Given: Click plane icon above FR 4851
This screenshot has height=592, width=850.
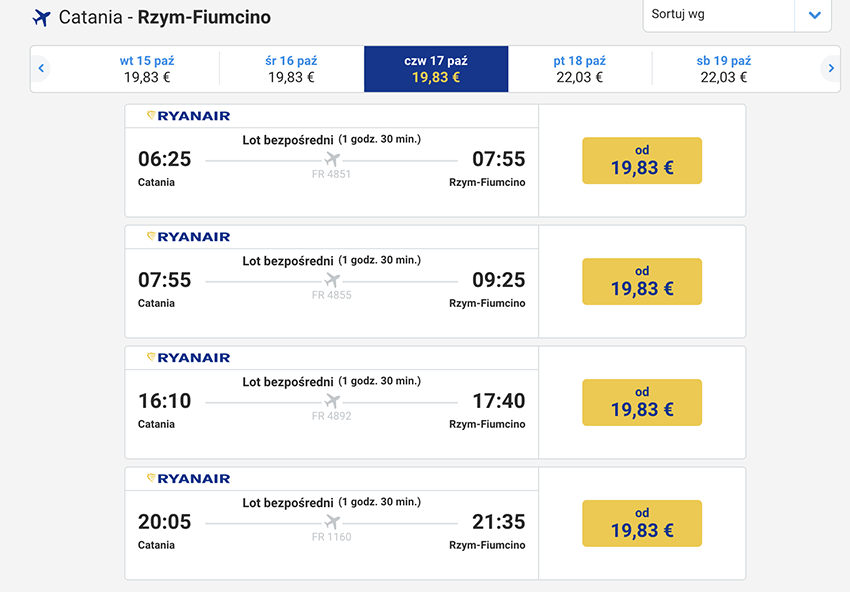Looking at the screenshot, I should tap(332, 159).
